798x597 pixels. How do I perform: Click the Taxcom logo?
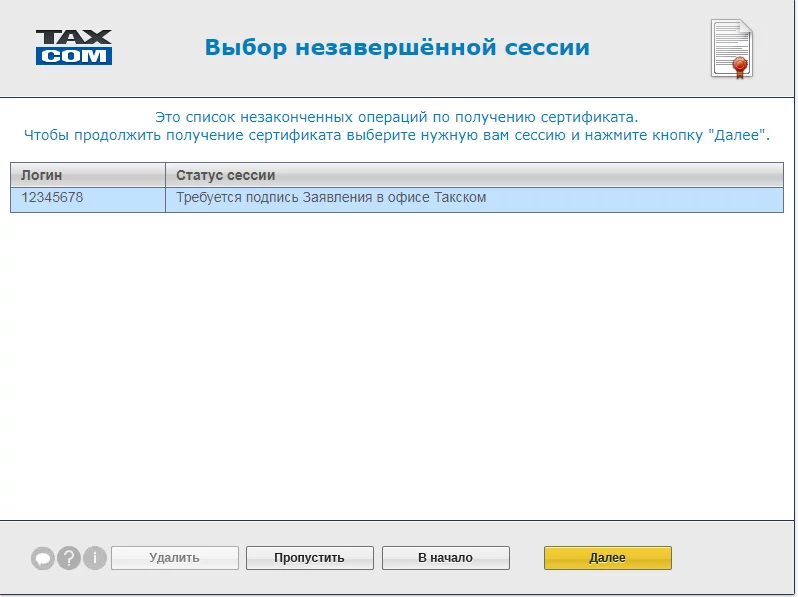[x=74, y=47]
